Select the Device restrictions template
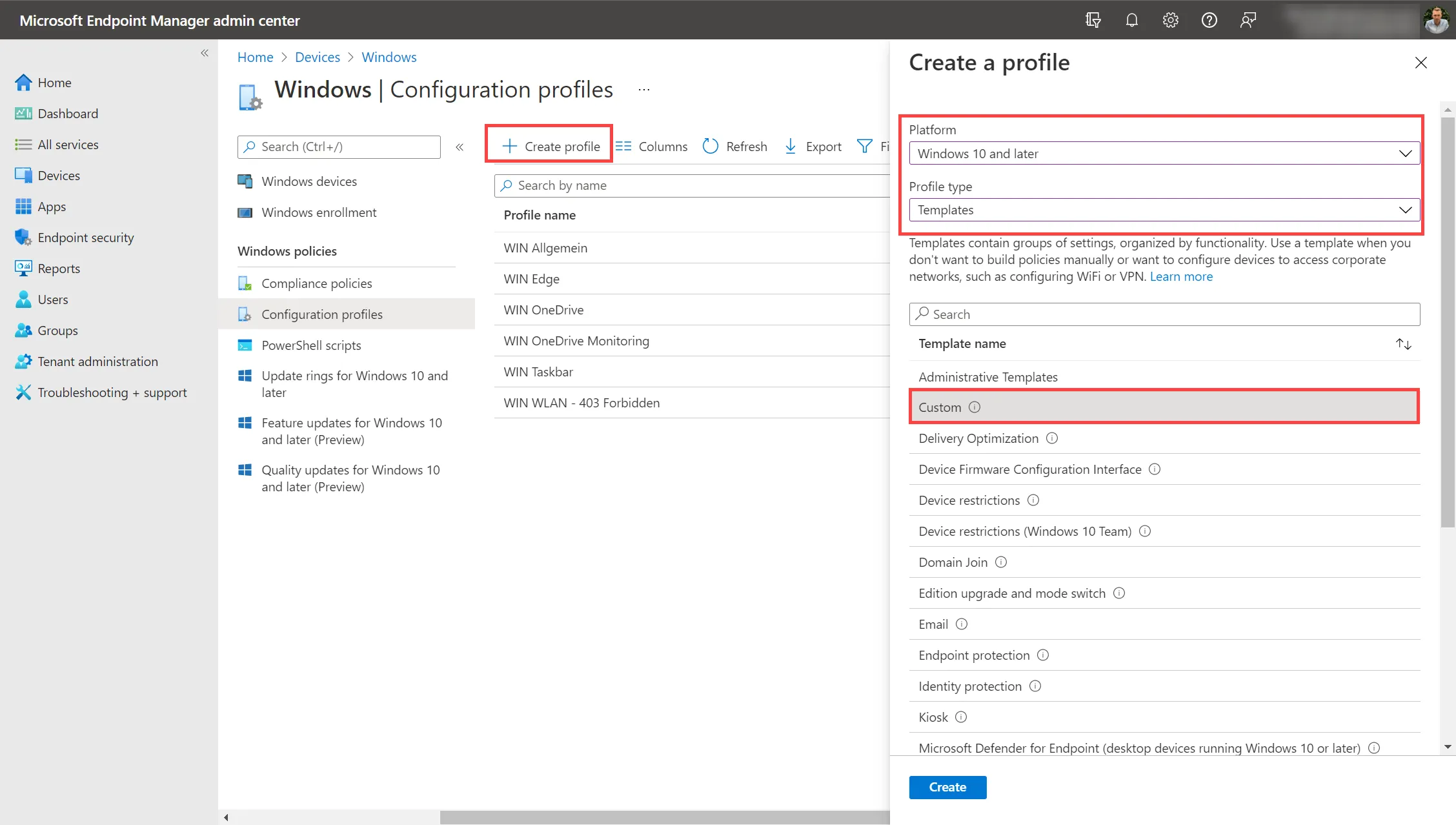1456x825 pixels. (x=969, y=500)
